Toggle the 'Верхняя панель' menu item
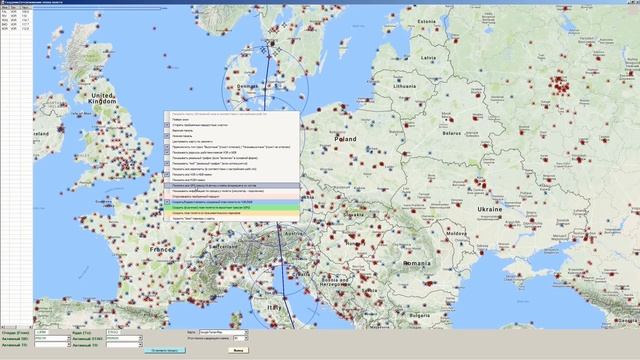The width and height of the screenshot is (640, 360). pos(232,131)
